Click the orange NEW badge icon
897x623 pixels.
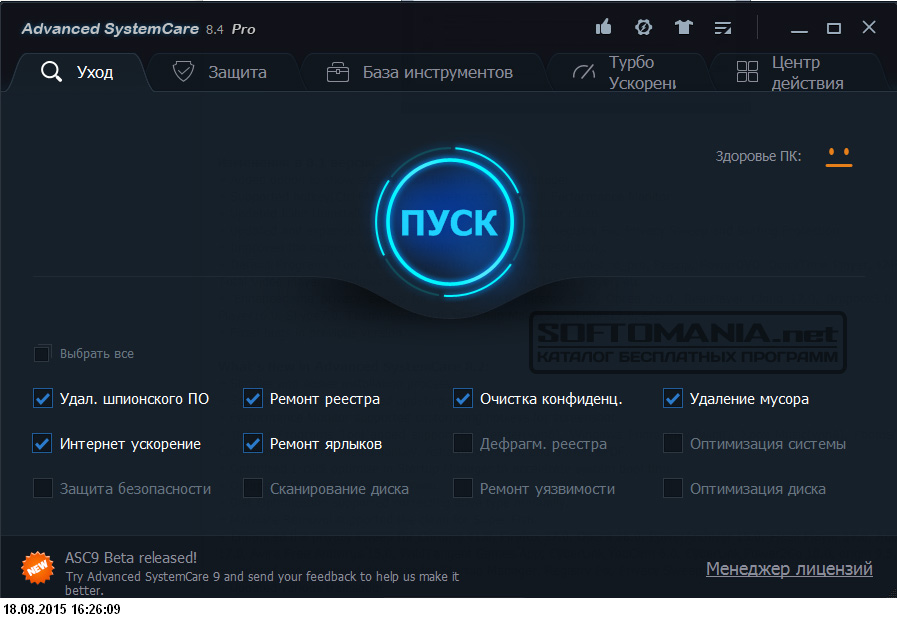(x=38, y=568)
